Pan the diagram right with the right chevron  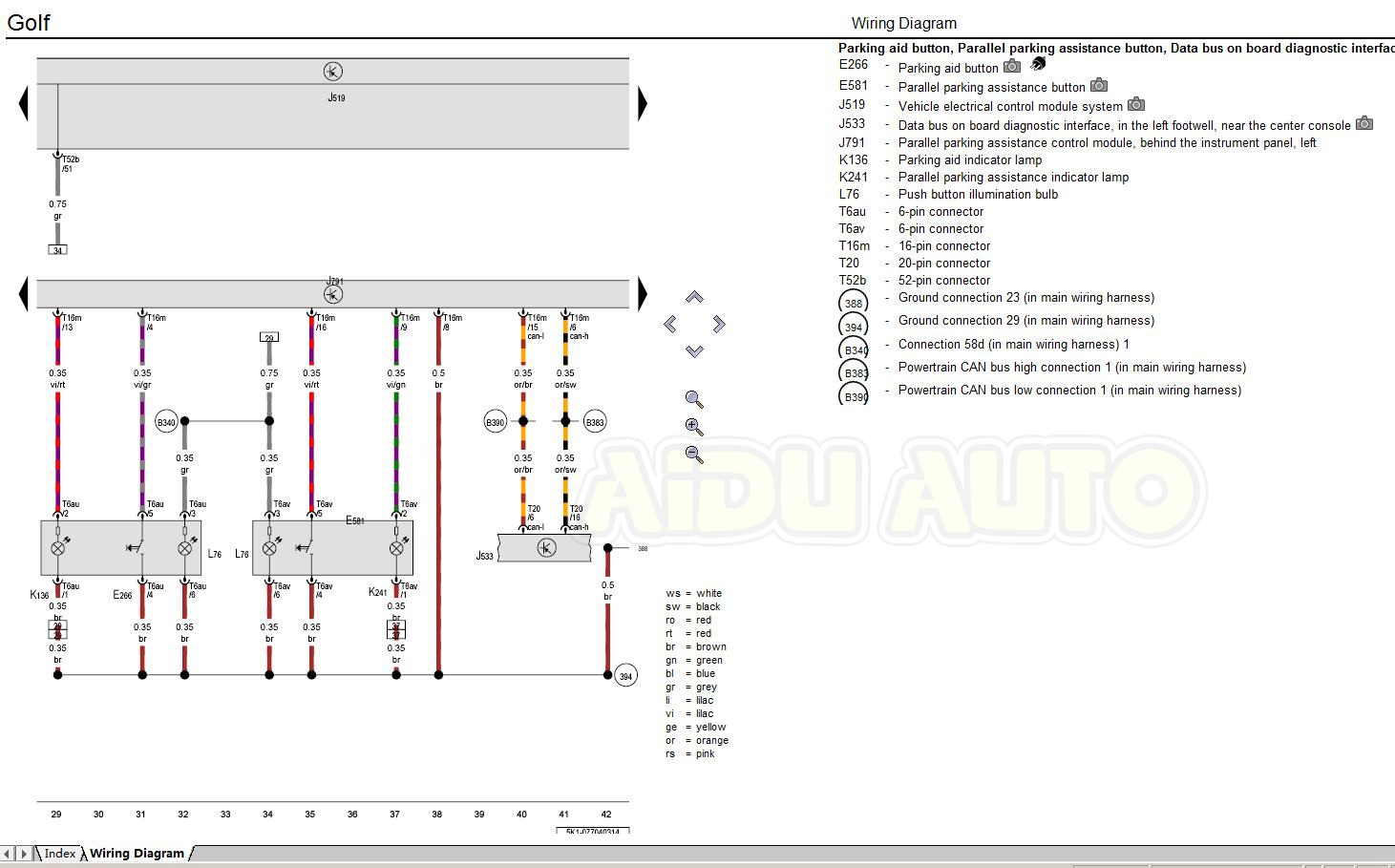pyautogui.click(x=719, y=325)
